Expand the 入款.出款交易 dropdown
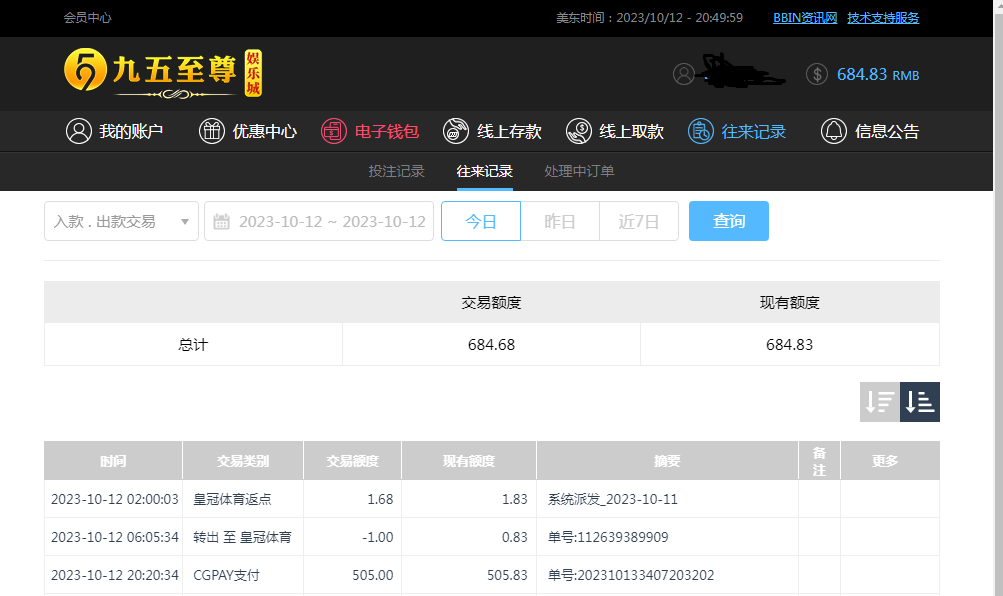 122,221
